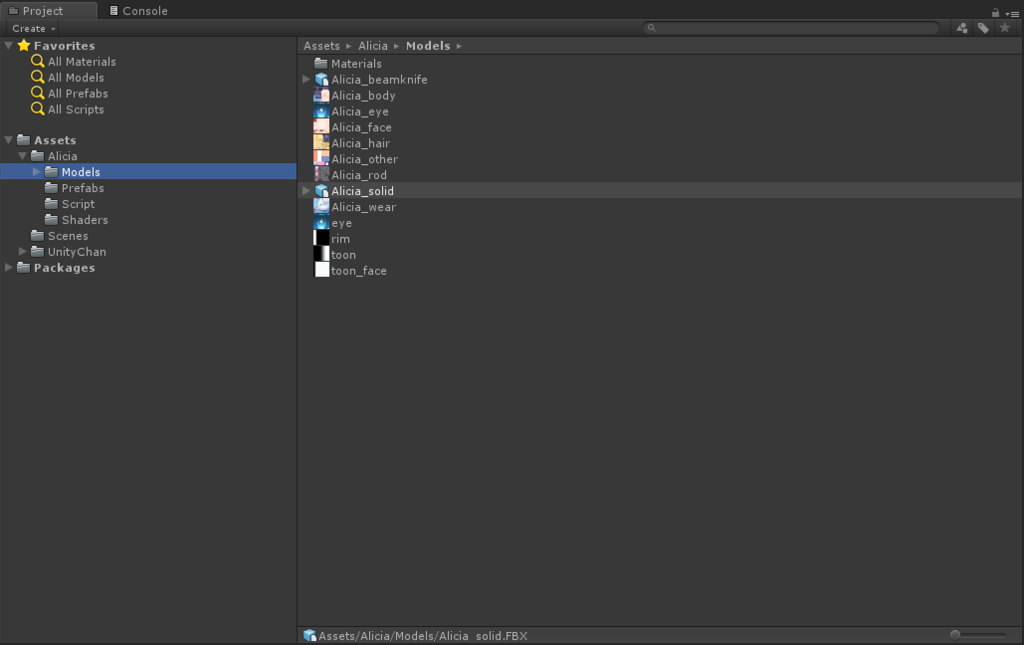This screenshot has width=1024, height=645.
Task: Click the Assets breadcrumb link
Action: pos(322,45)
